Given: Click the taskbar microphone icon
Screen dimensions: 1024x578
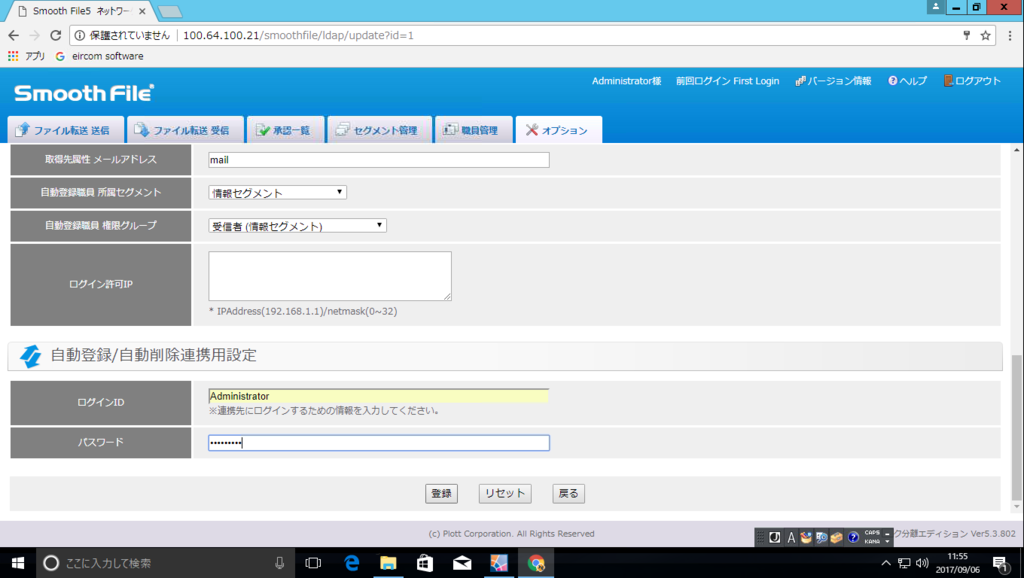Looking at the screenshot, I should (x=279, y=563).
